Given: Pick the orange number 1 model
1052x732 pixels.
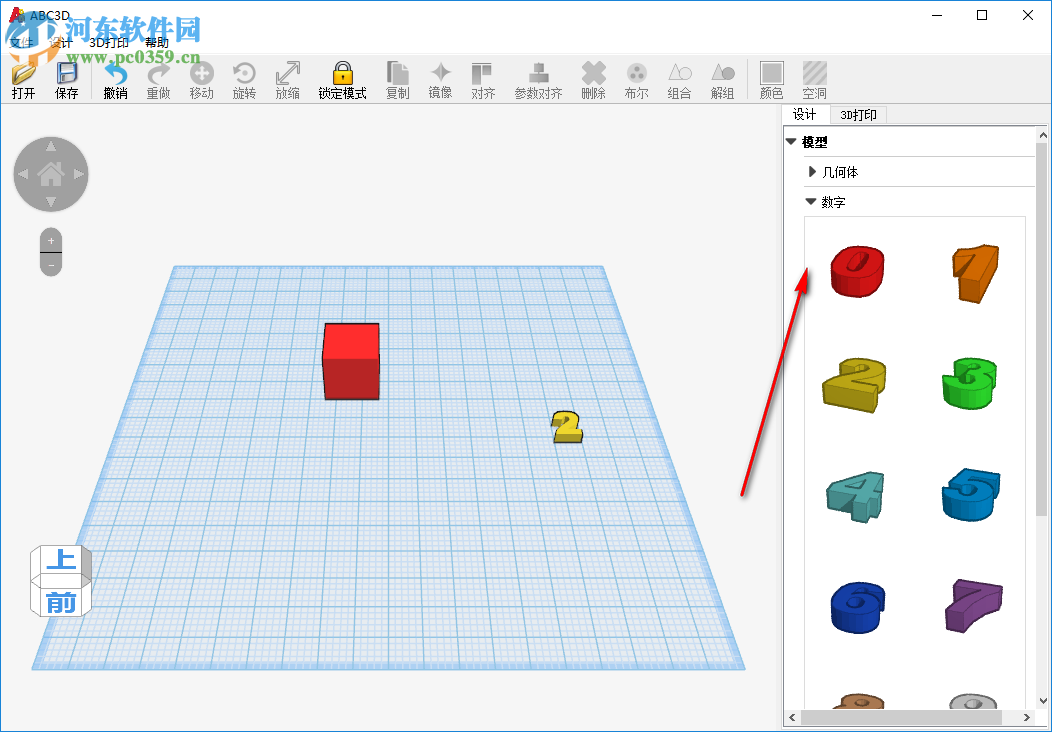Looking at the screenshot, I should coord(976,272).
